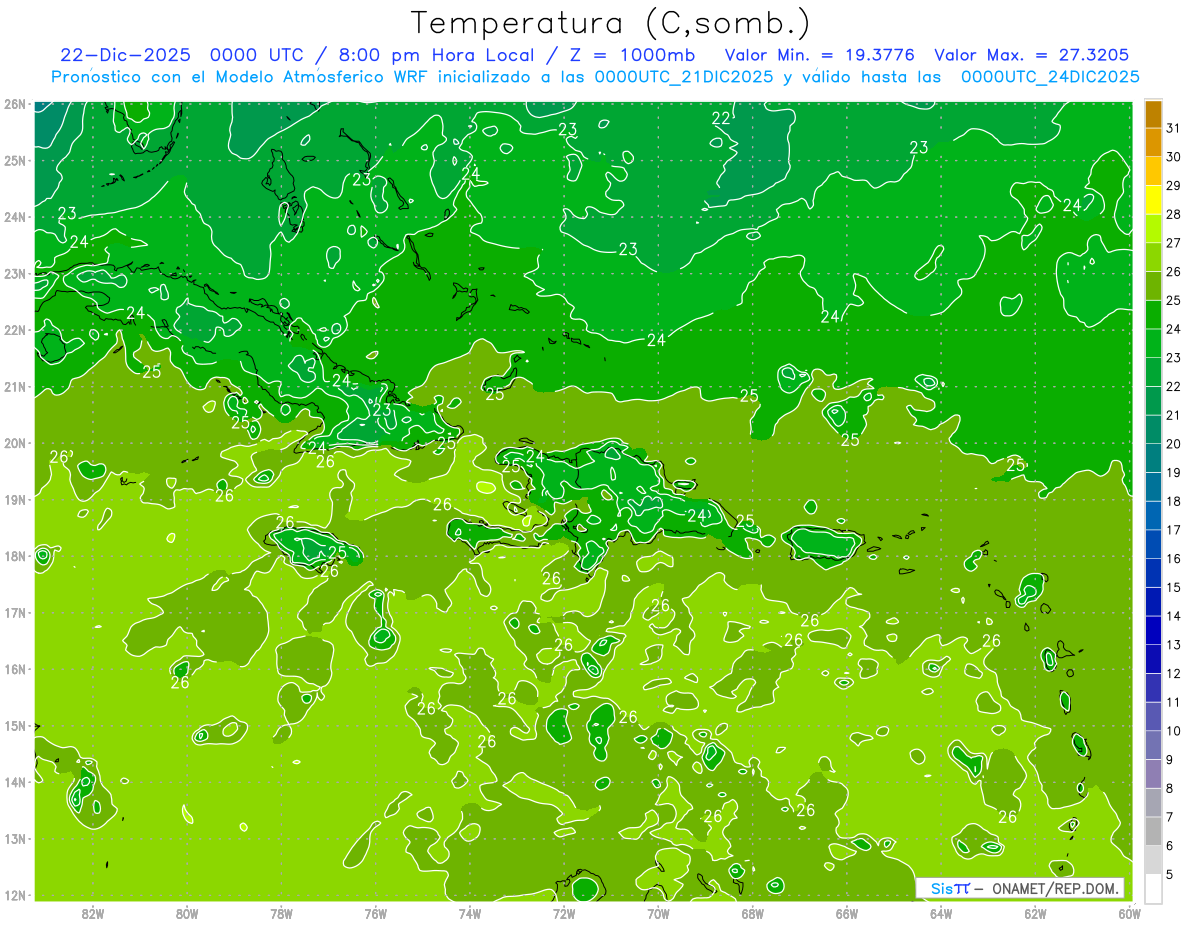Click the color bar label "20"

(x=1174, y=444)
